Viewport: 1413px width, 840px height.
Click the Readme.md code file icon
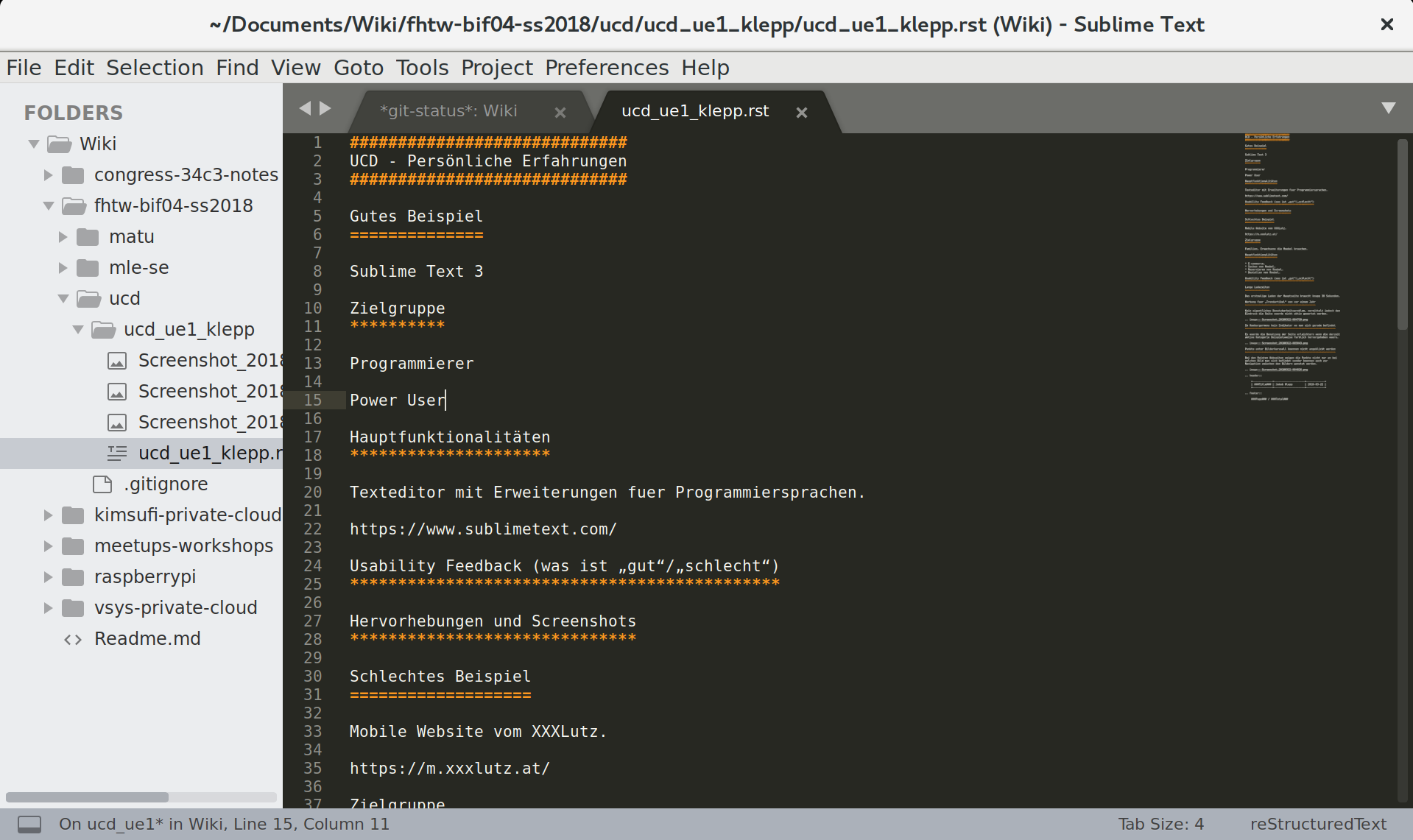coord(73,639)
